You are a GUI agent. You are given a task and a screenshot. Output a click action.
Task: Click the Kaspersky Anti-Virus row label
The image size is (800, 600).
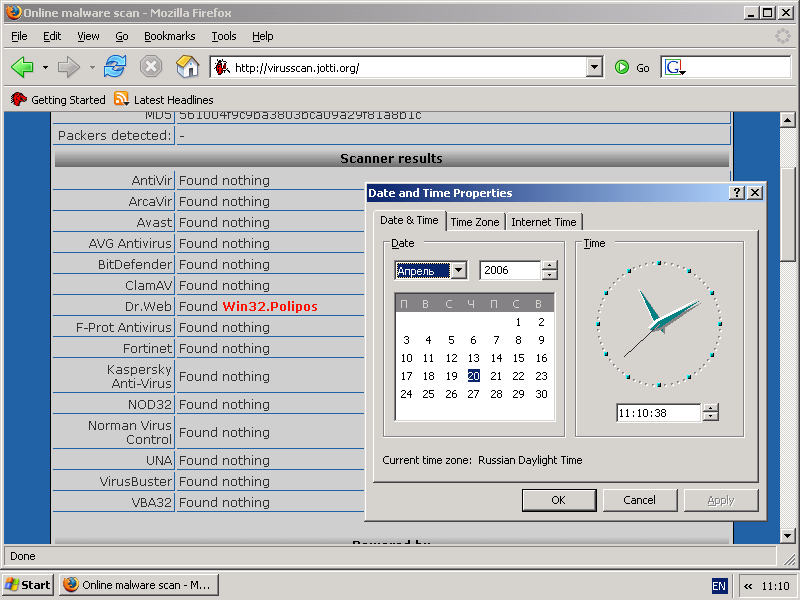pyautogui.click(x=139, y=376)
